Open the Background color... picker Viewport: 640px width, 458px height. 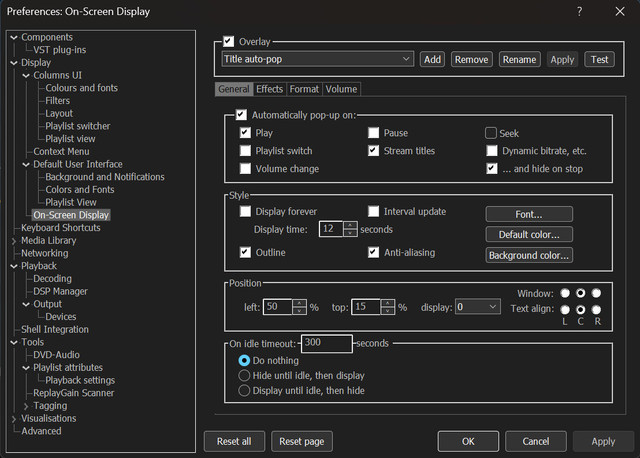[x=529, y=255]
